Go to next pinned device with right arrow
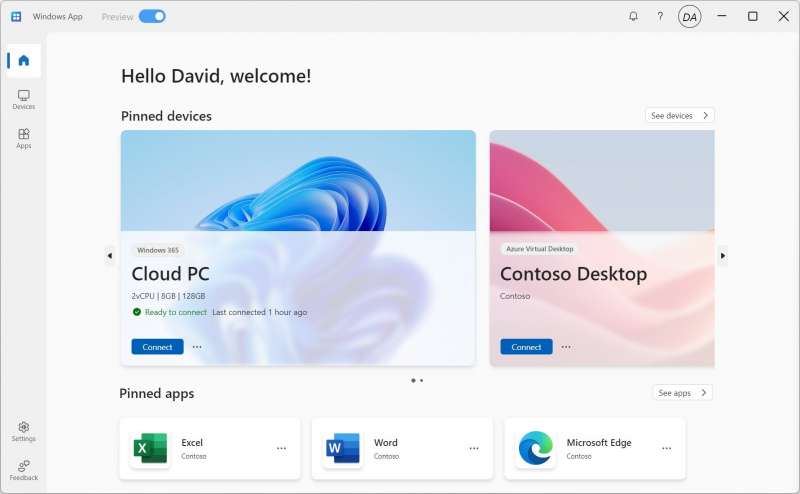800x494 pixels. (722, 255)
